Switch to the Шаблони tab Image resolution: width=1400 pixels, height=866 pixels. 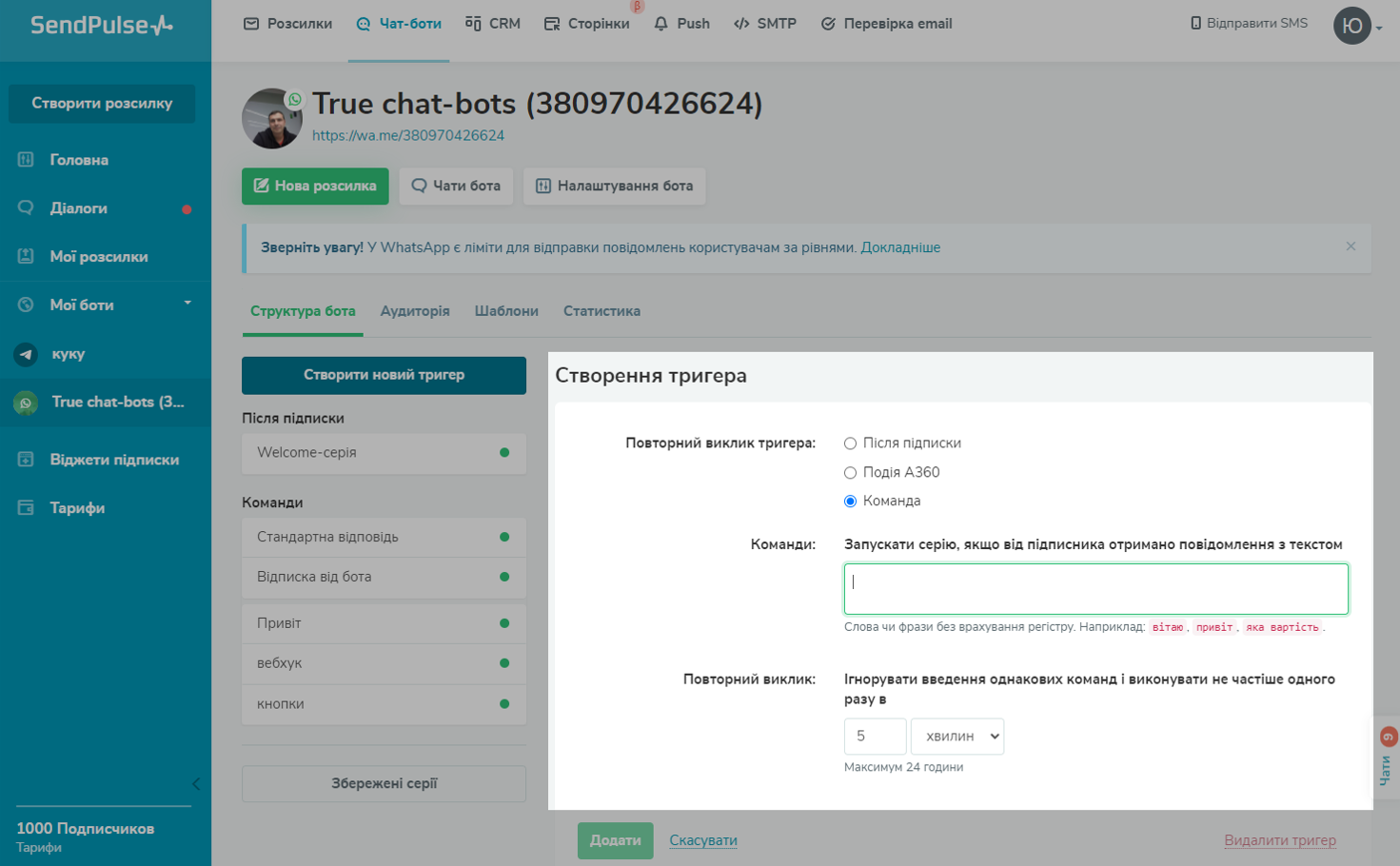tap(506, 311)
